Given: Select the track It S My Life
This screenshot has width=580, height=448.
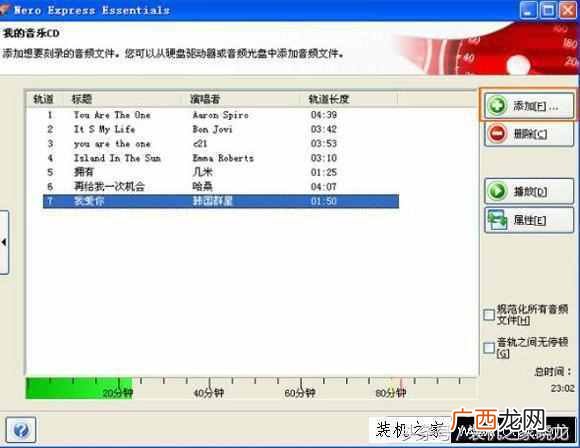Looking at the screenshot, I should pos(221,129).
